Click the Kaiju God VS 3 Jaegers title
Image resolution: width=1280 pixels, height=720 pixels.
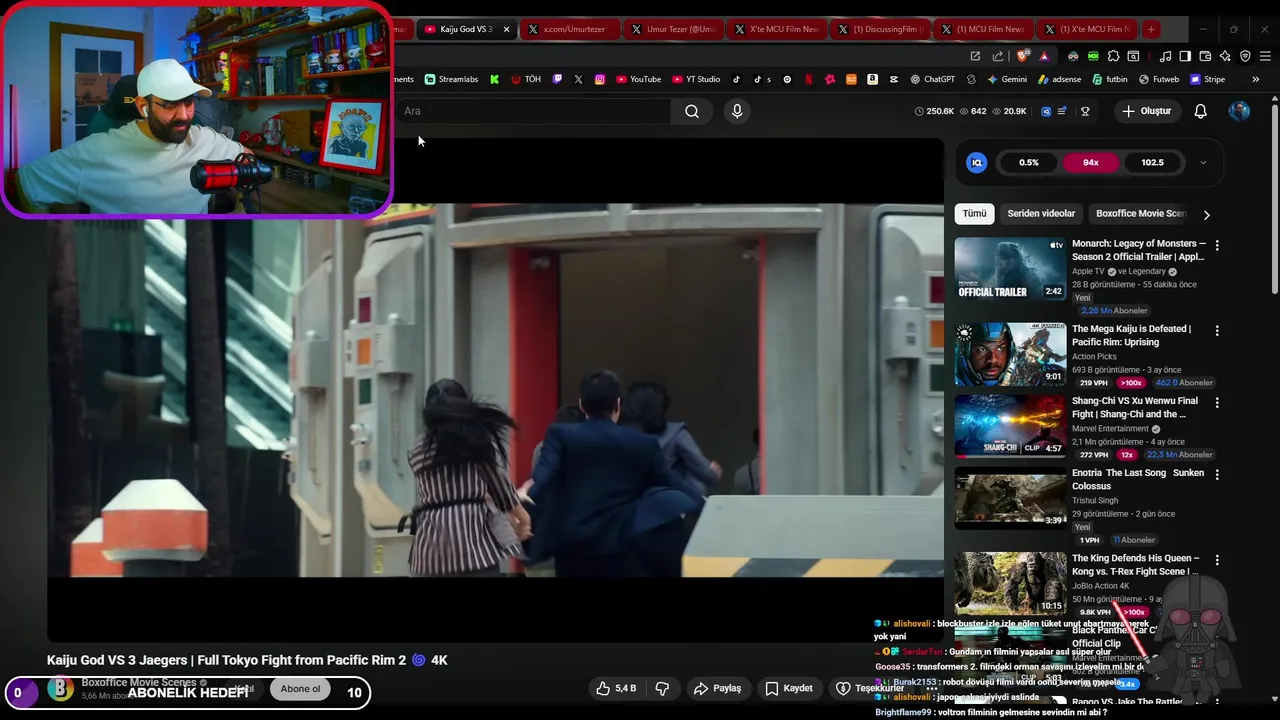pyautogui.click(x=247, y=660)
